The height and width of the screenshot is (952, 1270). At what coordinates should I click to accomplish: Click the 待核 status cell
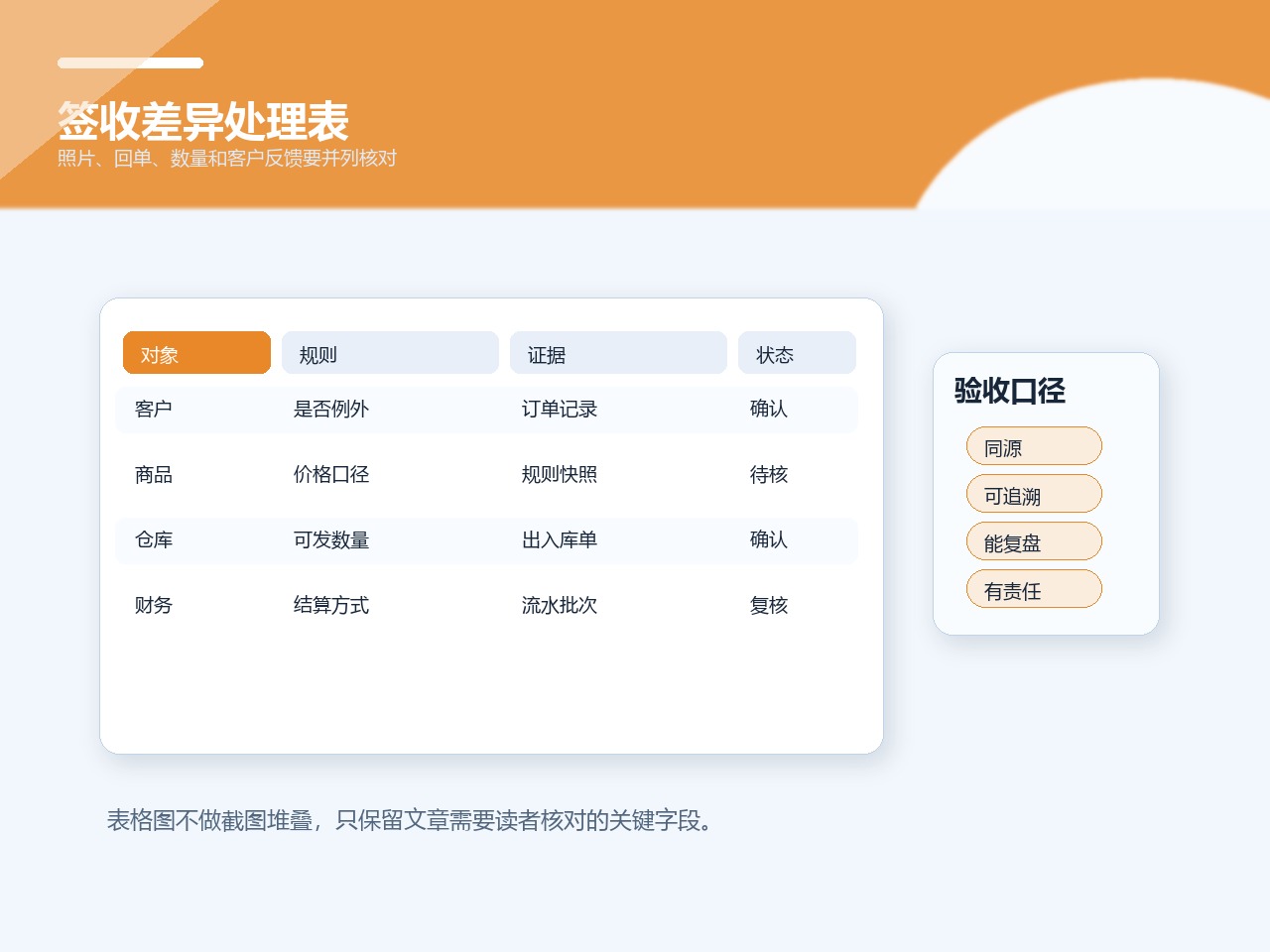pos(769,475)
